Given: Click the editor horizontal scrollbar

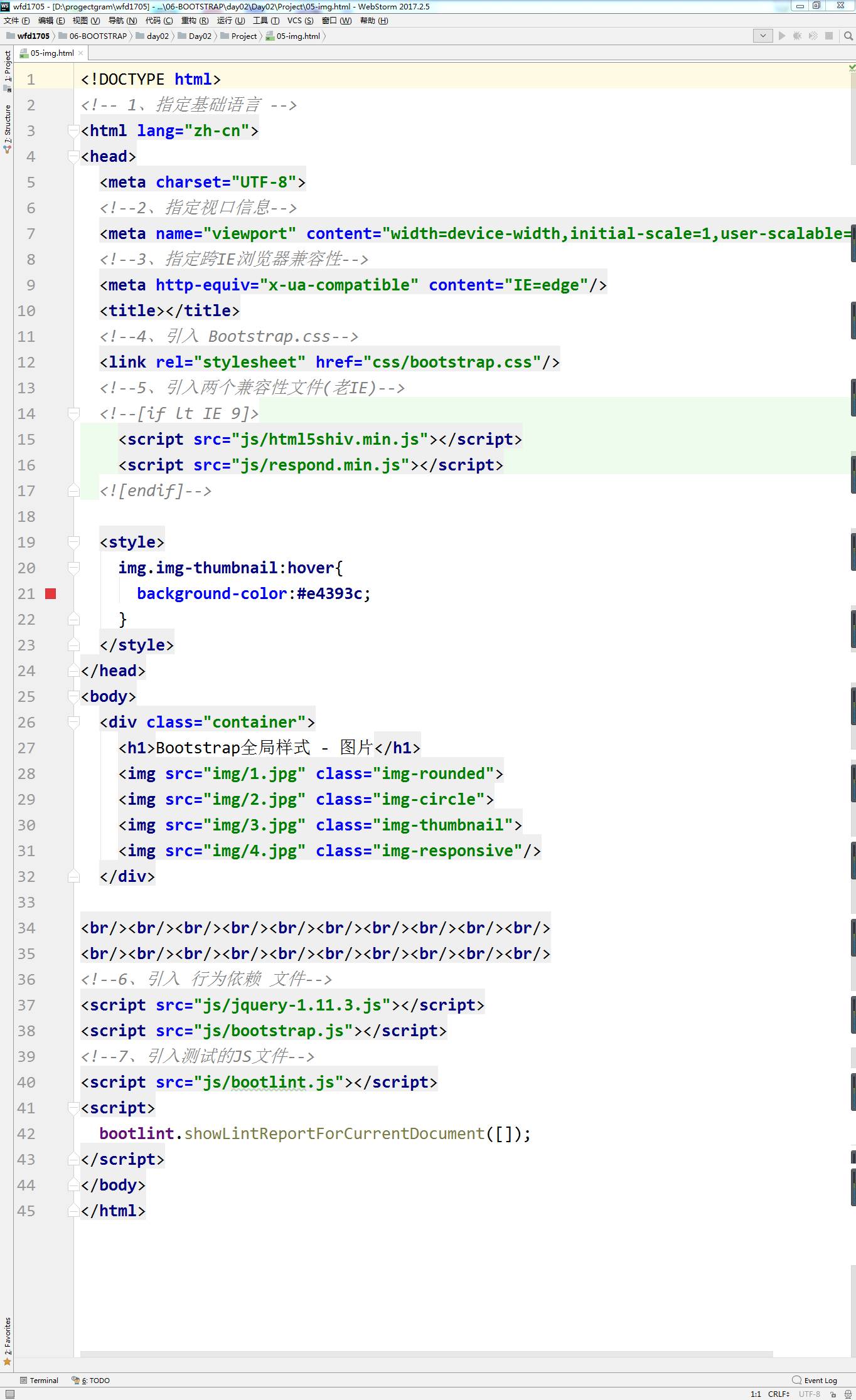Looking at the screenshot, I should (x=427, y=1354).
